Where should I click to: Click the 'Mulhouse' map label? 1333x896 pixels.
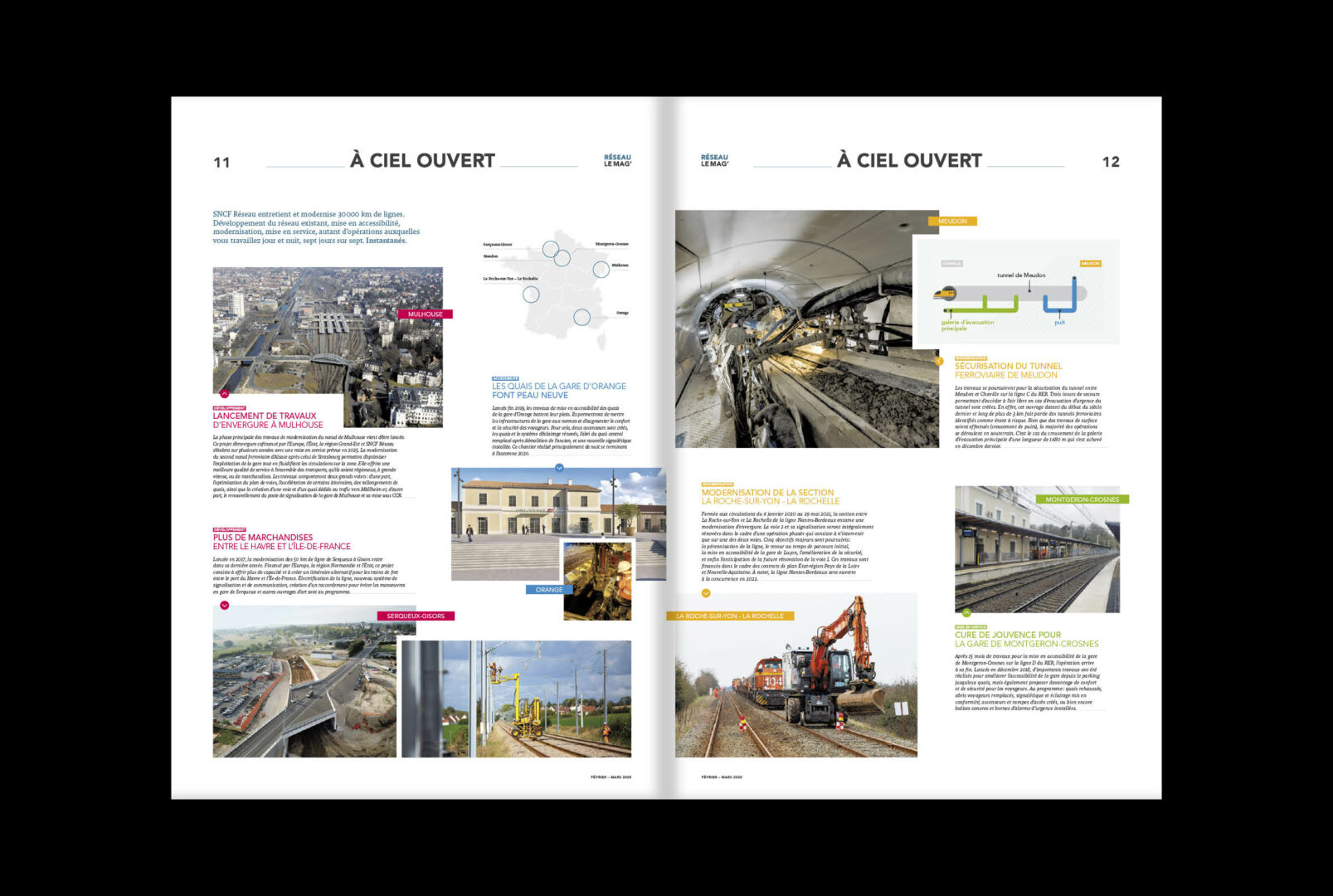(x=620, y=265)
